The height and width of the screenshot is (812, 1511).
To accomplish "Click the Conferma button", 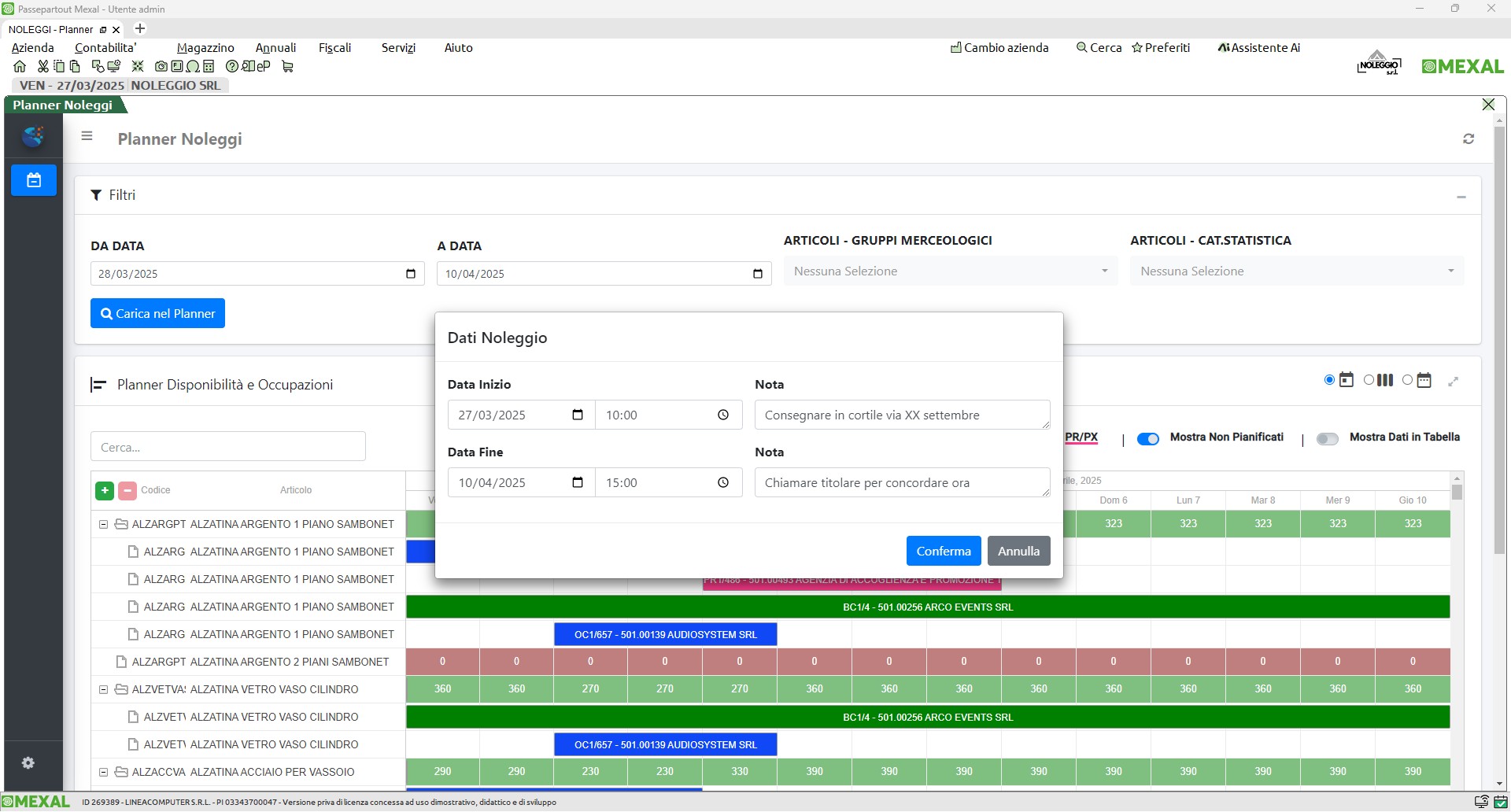I will coord(943,552).
